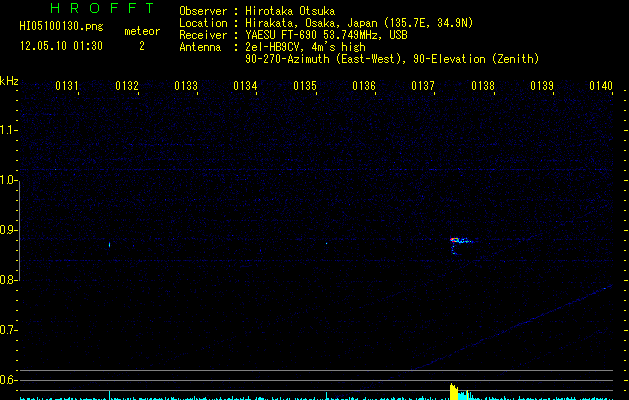Click the 0133 time marker
The height and width of the screenshot is (400, 629).
tap(186, 86)
